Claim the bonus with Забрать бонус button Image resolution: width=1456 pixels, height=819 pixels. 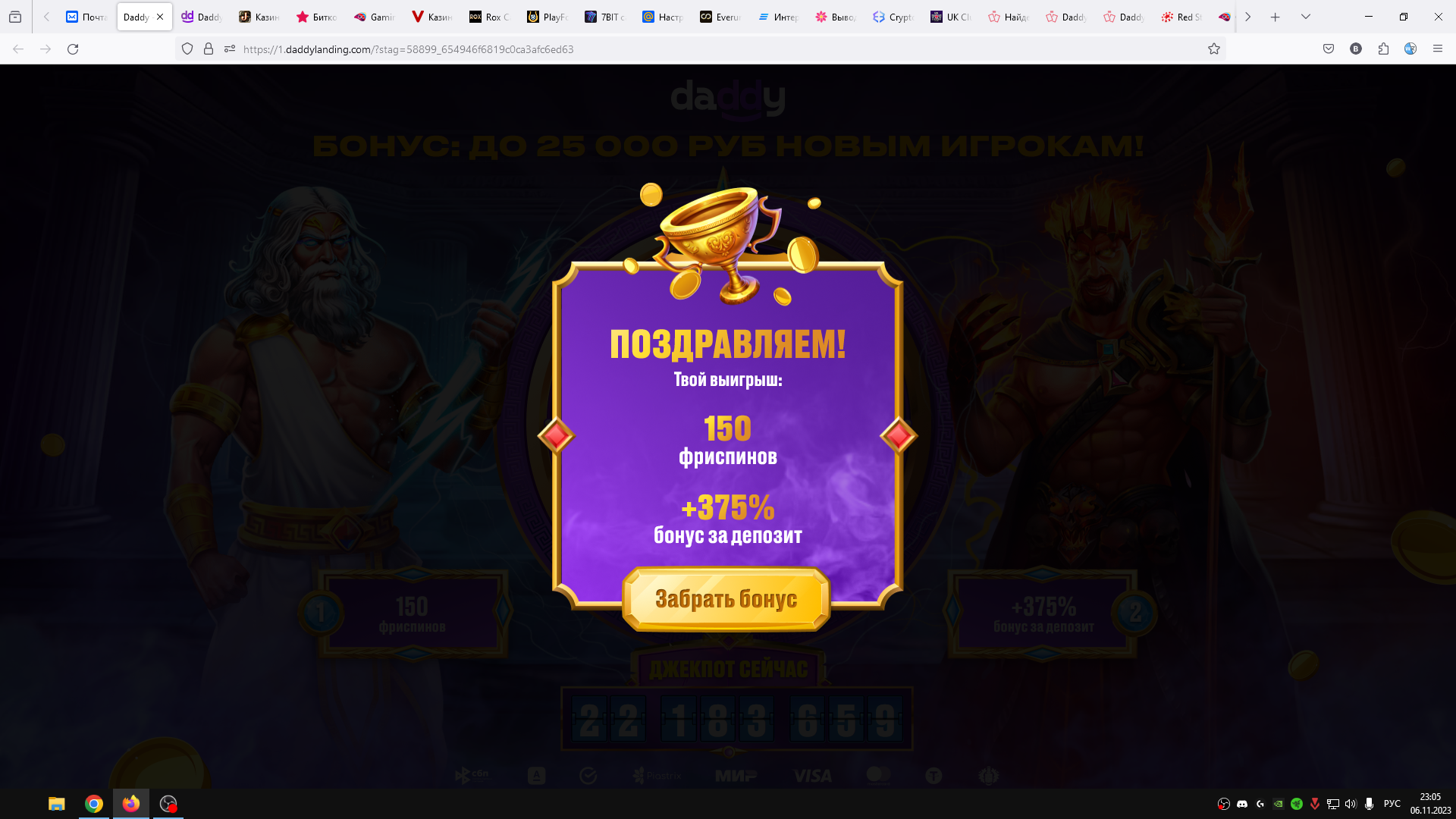[x=726, y=598]
